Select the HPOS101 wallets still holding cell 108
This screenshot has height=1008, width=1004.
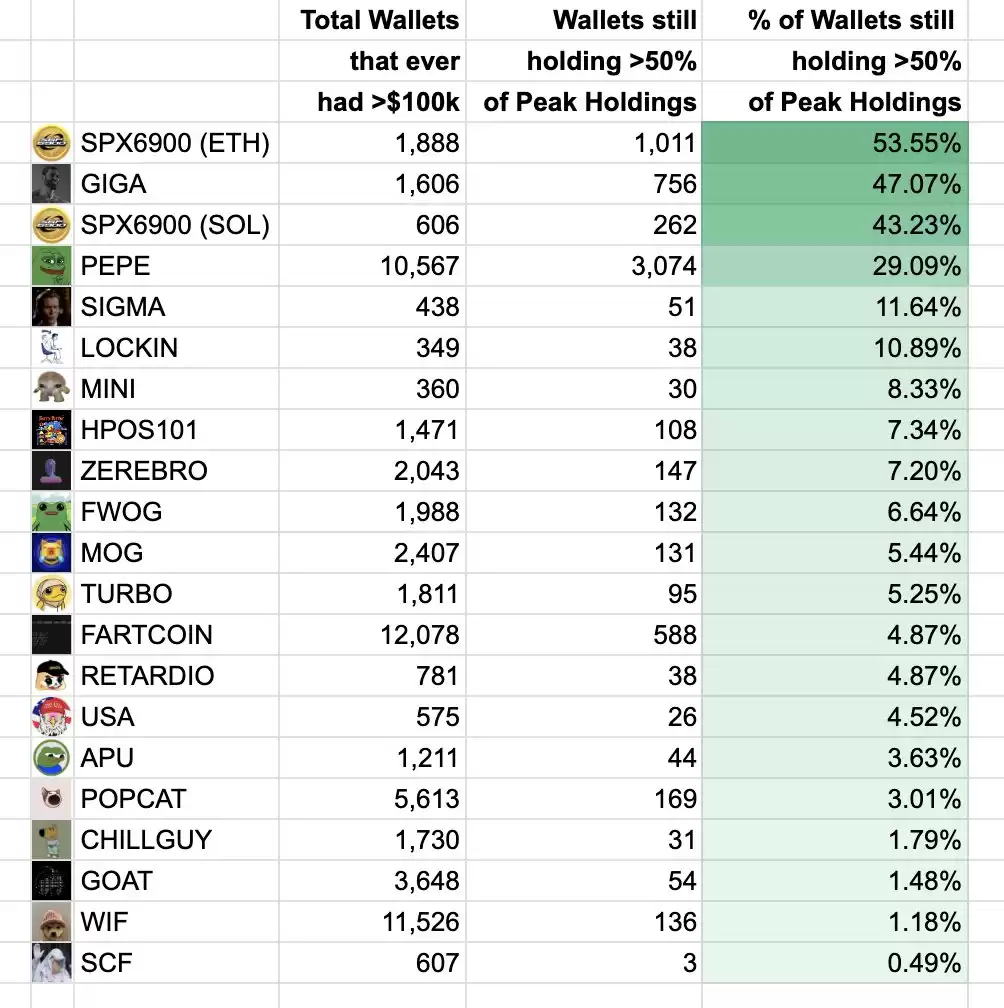click(x=584, y=429)
